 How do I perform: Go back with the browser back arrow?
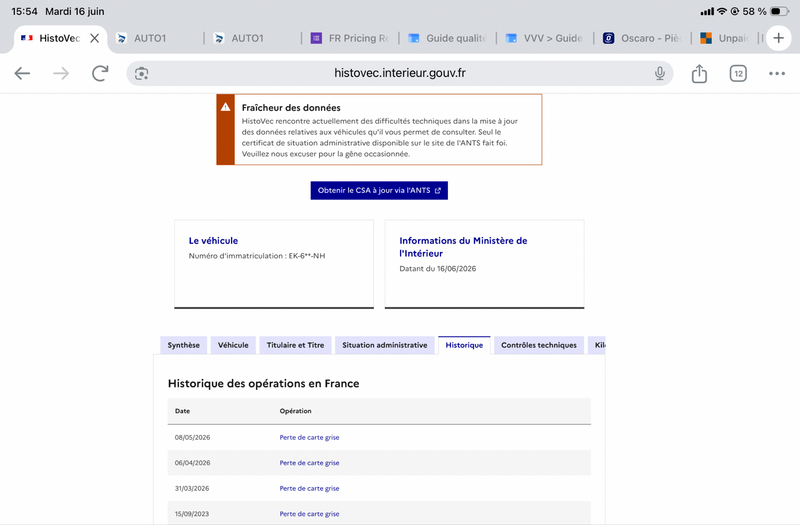click(x=22, y=73)
